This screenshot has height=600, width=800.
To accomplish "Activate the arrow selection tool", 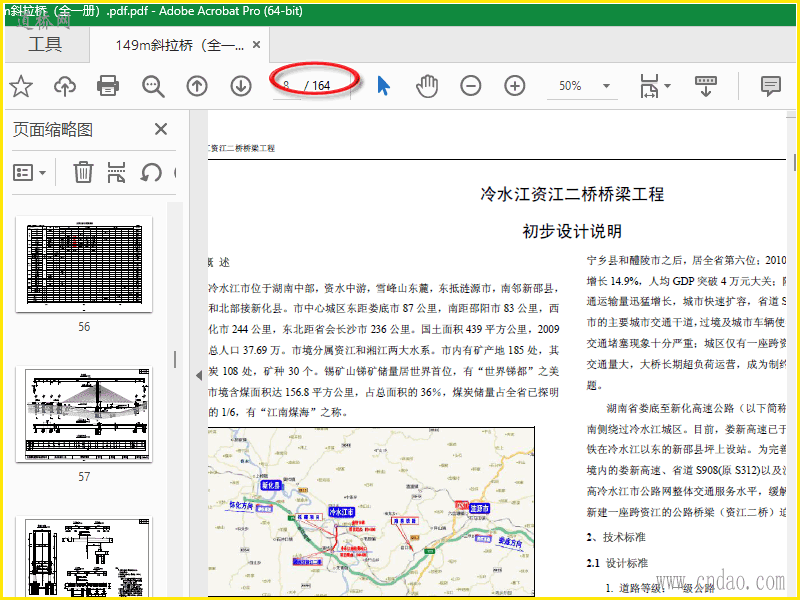I will coord(383,86).
